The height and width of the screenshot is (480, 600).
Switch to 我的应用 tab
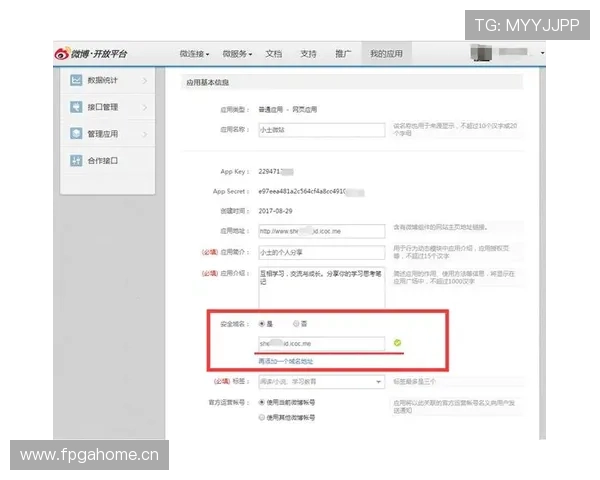click(386, 54)
